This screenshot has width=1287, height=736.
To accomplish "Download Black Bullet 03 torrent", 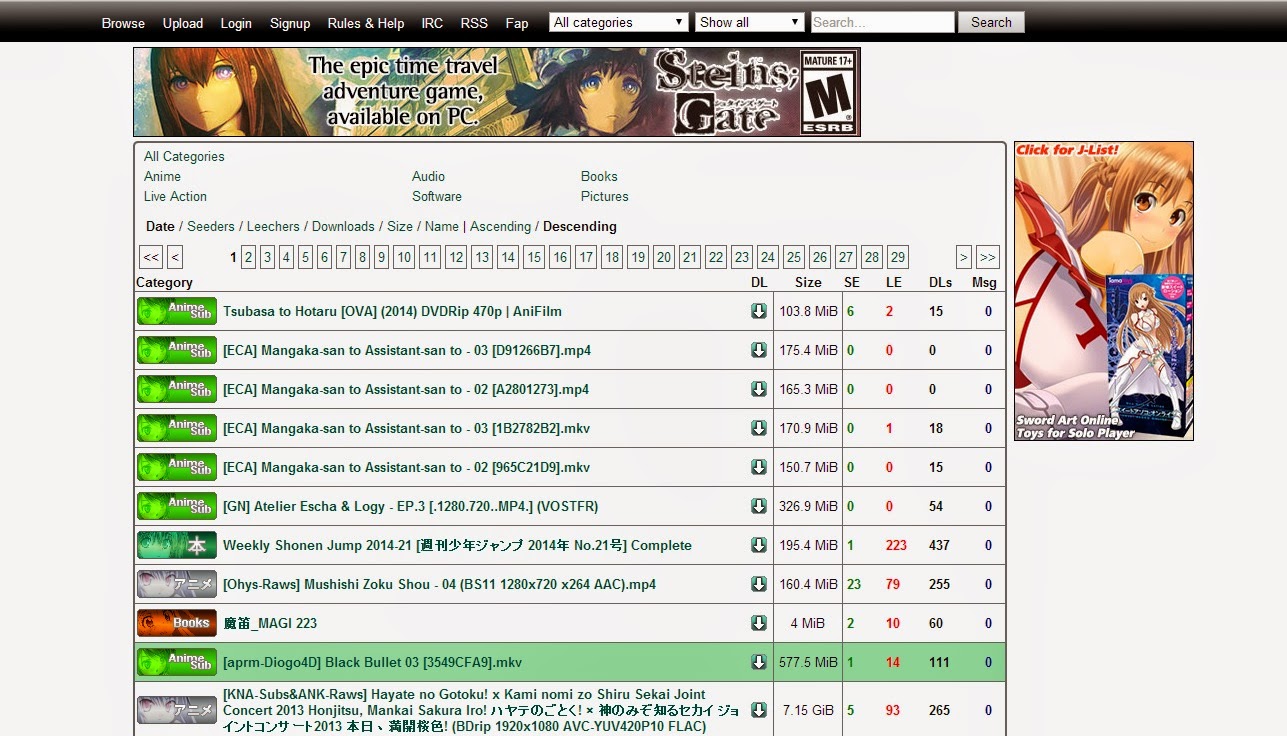I will [759, 662].
